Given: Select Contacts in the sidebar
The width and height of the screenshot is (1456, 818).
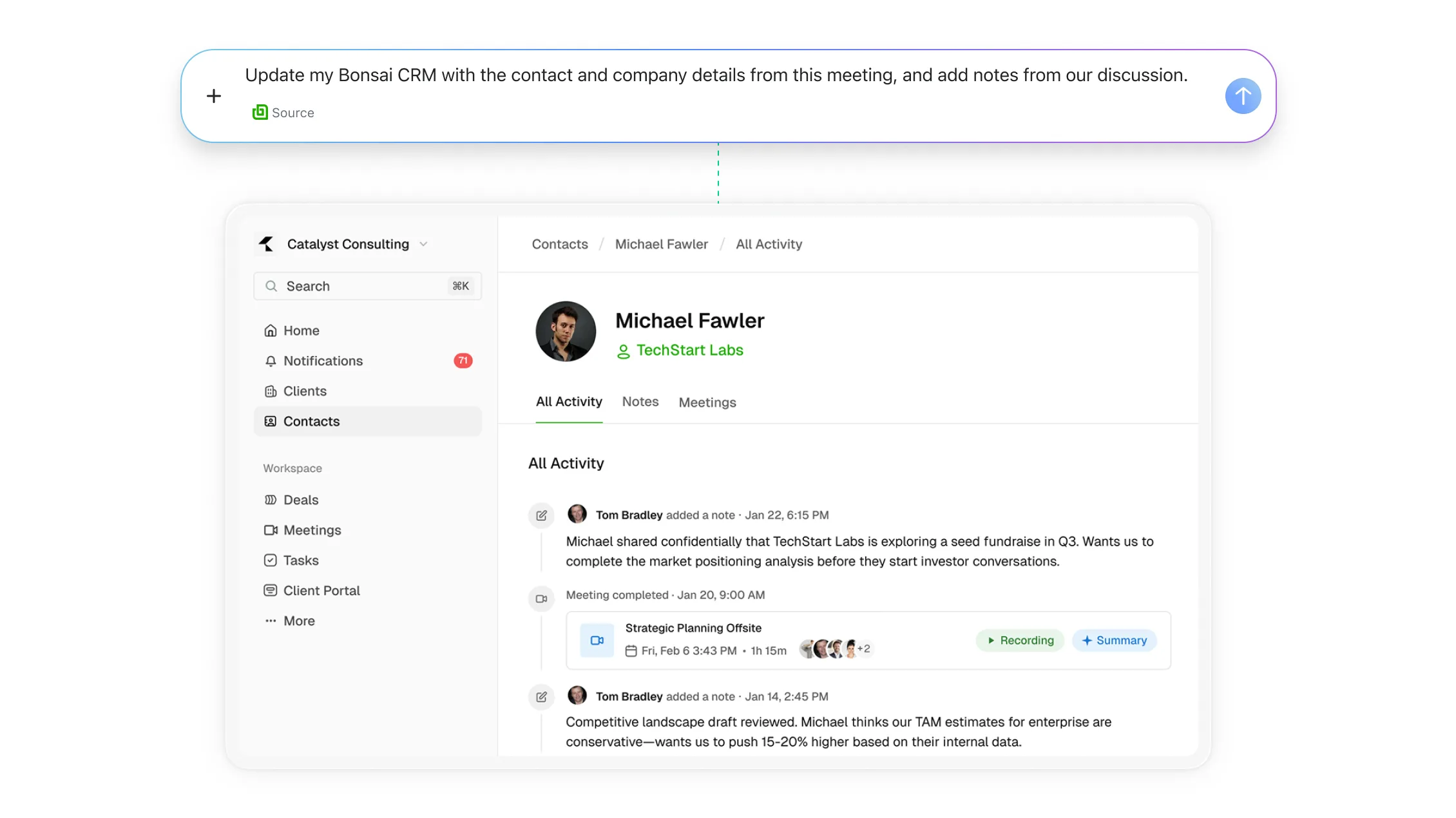Looking at the screenshot, I should coord(367,421).
